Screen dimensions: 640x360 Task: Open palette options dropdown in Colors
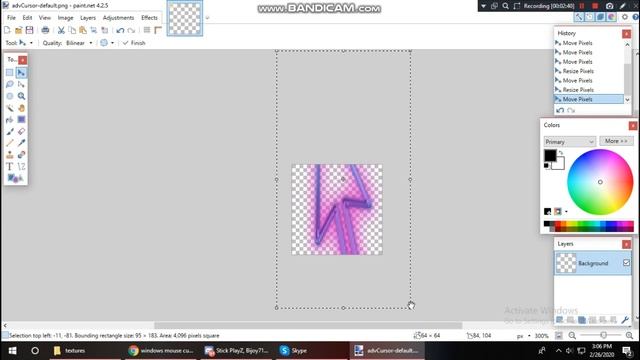pyautogui.click(x=566, y=211)
